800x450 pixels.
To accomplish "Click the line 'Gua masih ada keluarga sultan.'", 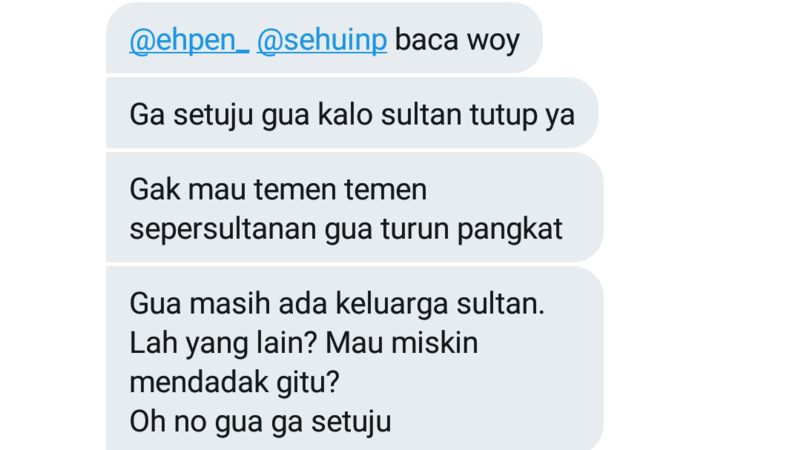I will point(337,304).
